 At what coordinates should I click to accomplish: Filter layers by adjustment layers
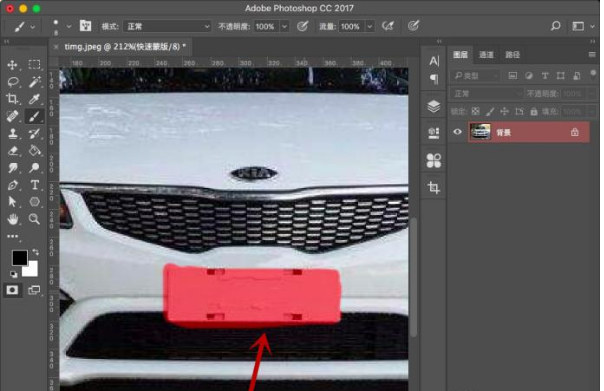pos(529,76)
